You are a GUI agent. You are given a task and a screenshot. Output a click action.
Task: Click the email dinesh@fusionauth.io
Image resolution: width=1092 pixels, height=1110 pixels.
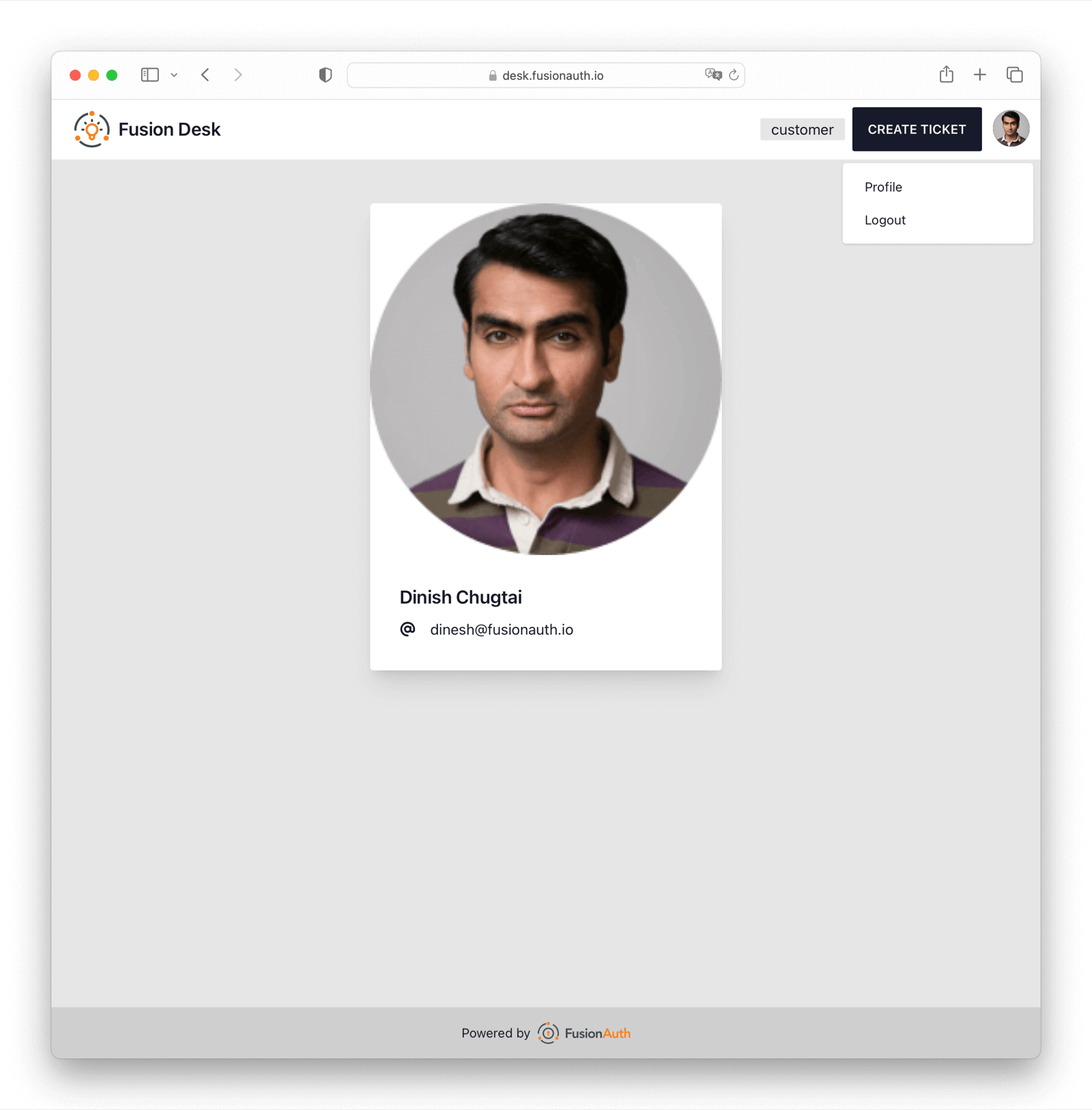[x=502, y=630]
